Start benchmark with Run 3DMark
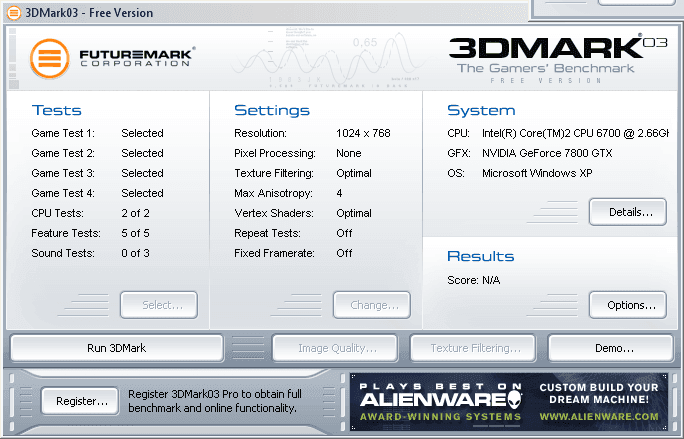 pyautogui.click(x=117, y=348)
